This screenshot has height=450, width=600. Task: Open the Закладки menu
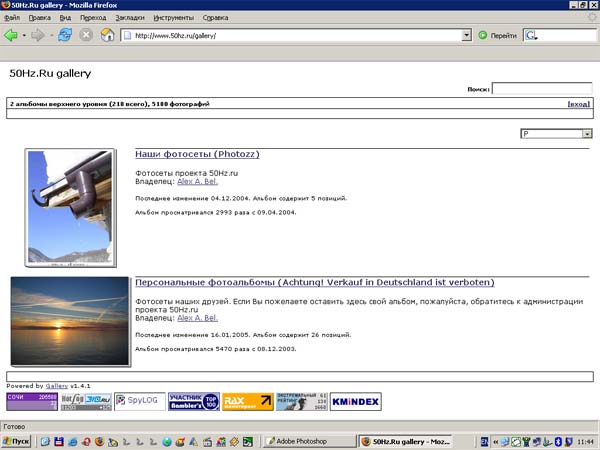coord(130,18)
